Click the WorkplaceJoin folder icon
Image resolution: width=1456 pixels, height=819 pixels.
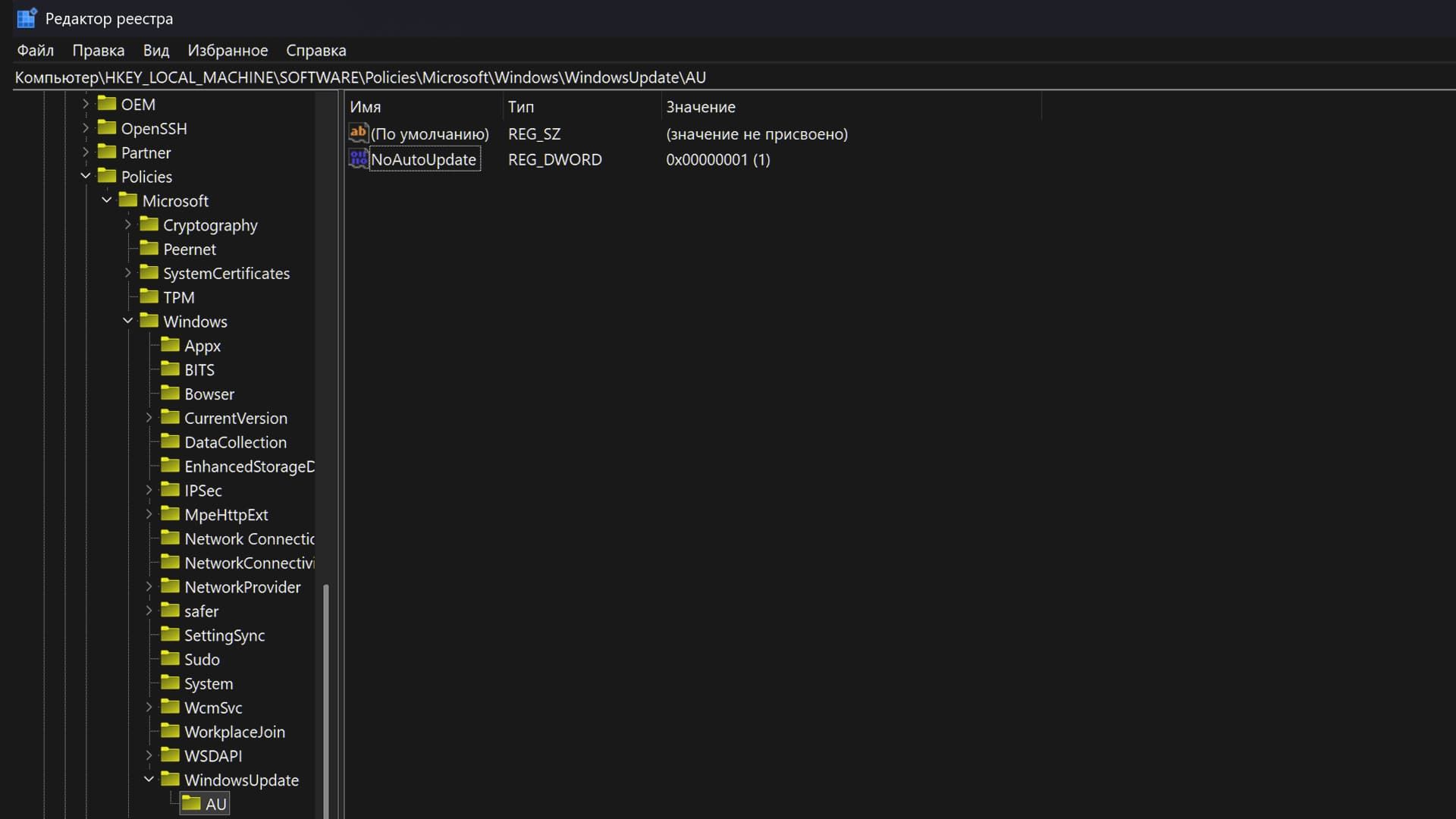[171, 731]
